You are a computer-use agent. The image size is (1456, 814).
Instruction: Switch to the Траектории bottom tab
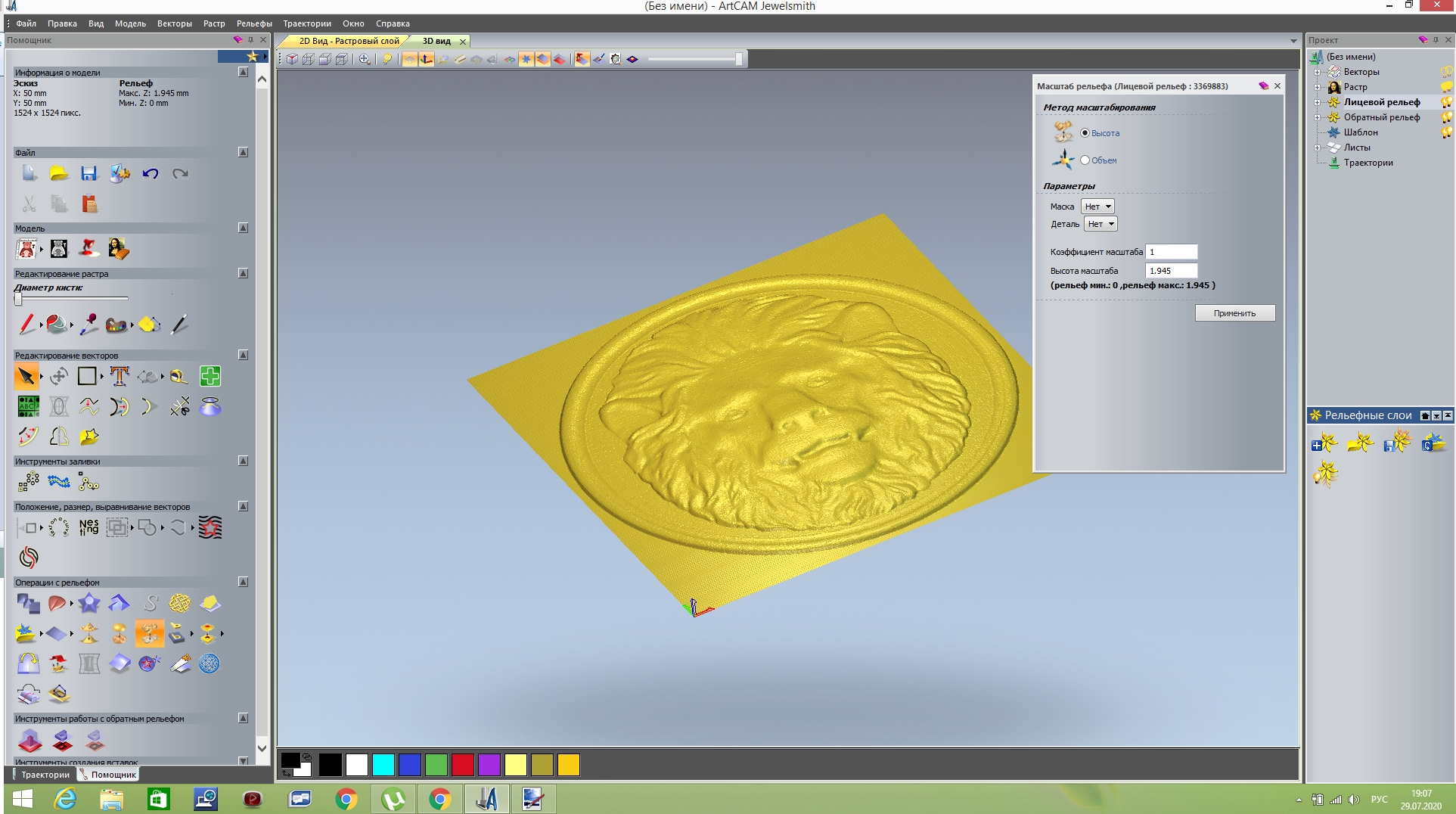point(45,775)
